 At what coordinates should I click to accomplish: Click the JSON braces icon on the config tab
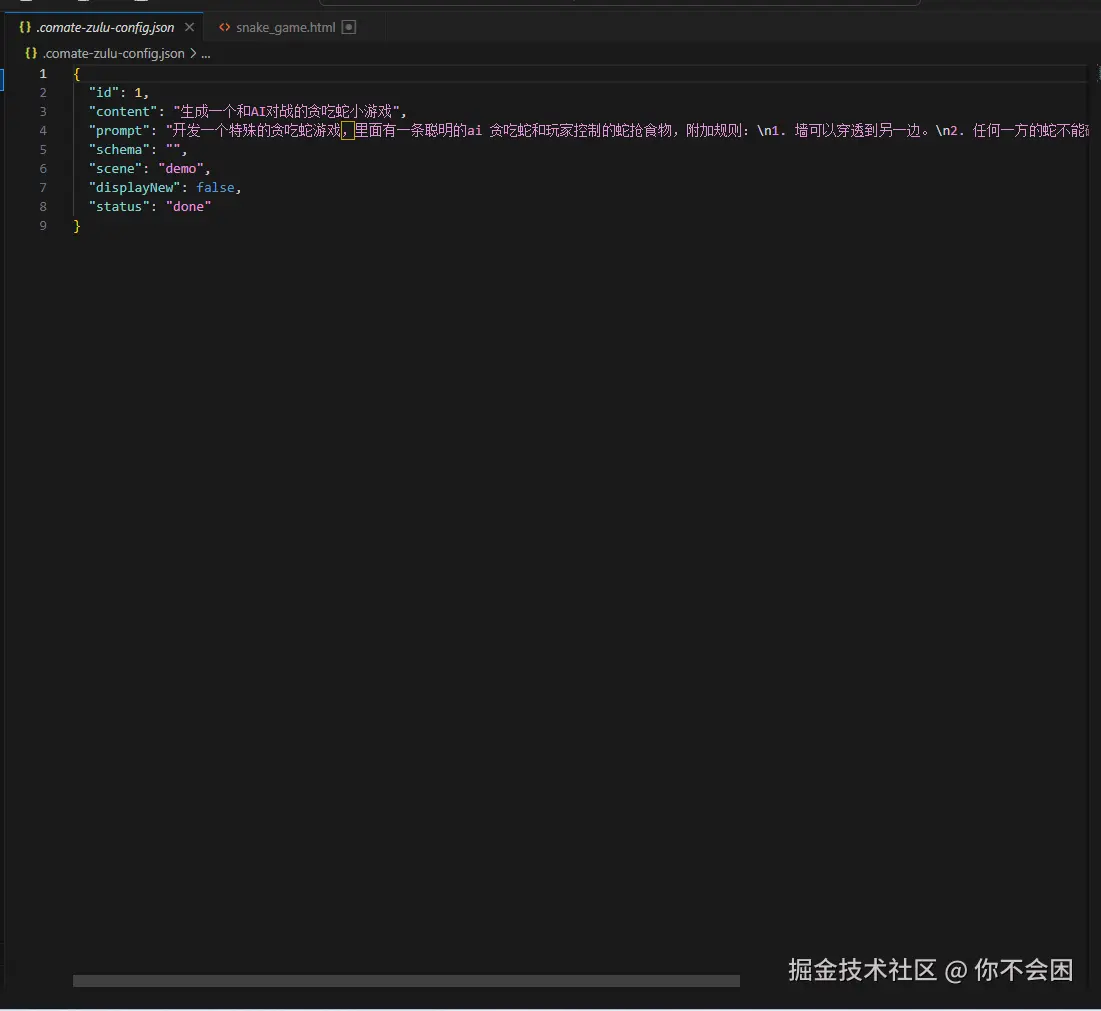click(x=25, y=27)
